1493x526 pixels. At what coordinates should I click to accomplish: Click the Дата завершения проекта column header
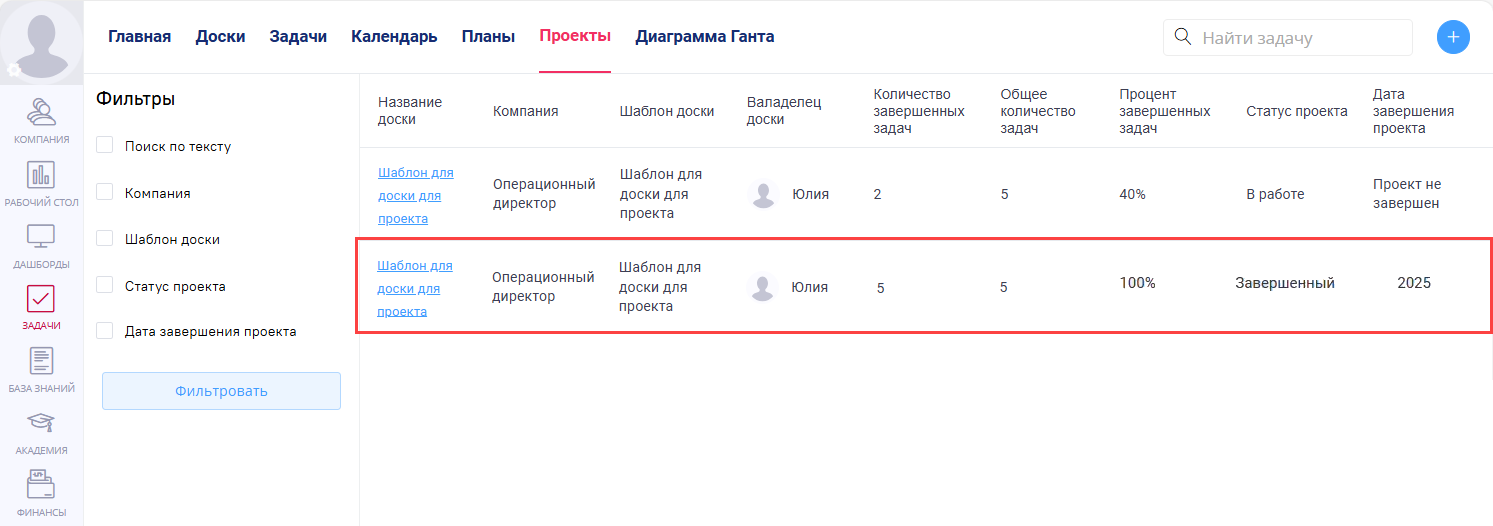point(1414,111)
